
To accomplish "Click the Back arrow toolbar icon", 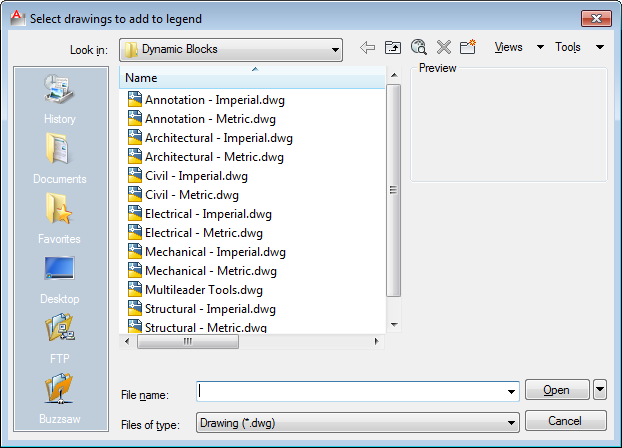I will point(367,48).
